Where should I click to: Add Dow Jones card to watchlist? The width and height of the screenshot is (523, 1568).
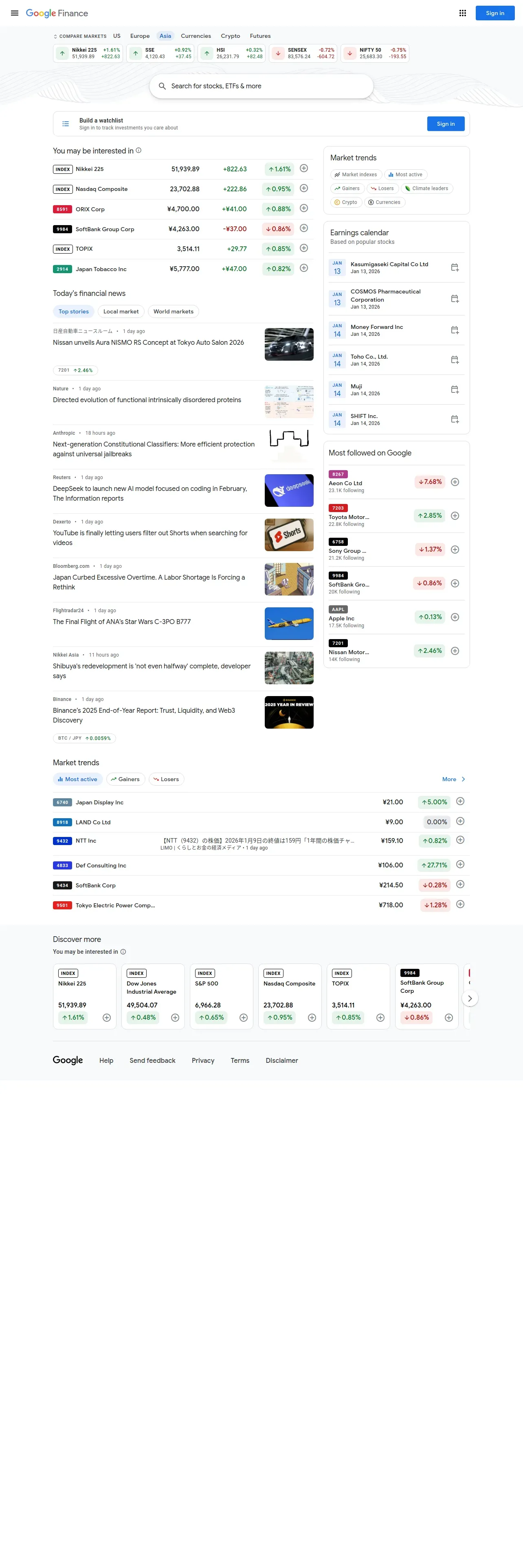175,1018
